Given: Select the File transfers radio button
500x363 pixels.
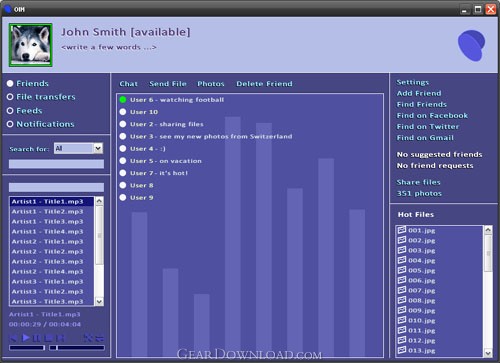Looking at the screenshot, I should tap(10, 97).
